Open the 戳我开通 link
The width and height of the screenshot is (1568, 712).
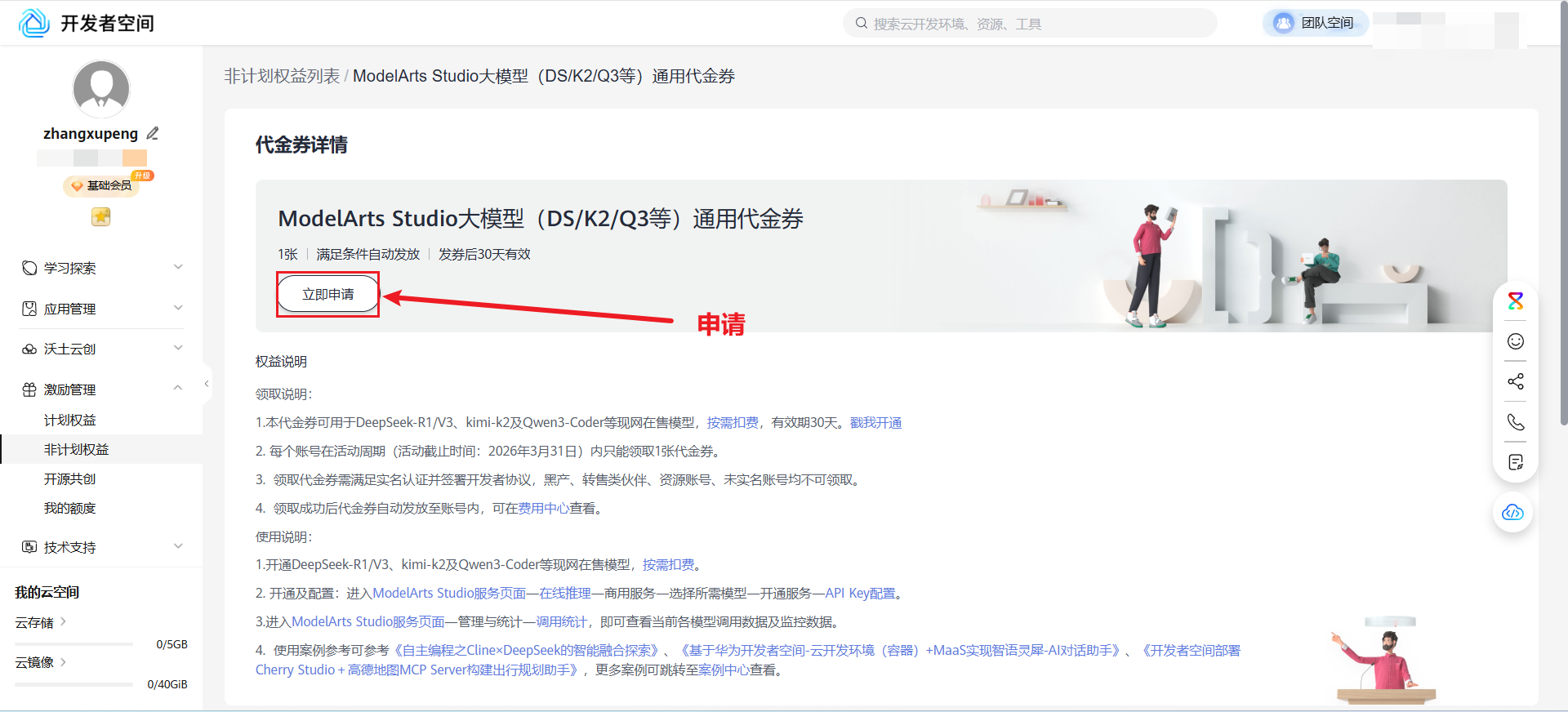point(875,422)
